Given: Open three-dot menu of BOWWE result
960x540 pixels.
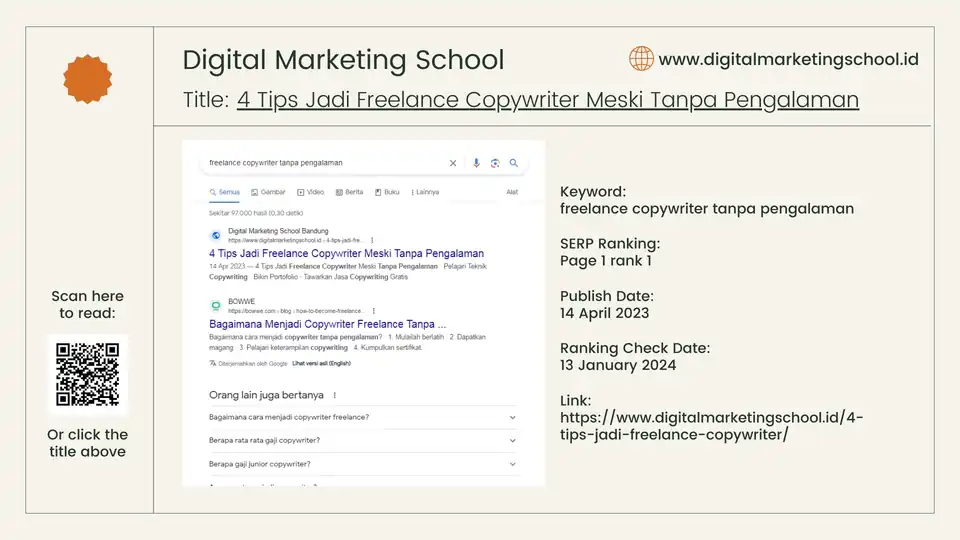Looking at the screenshot, I should (373, 311).
